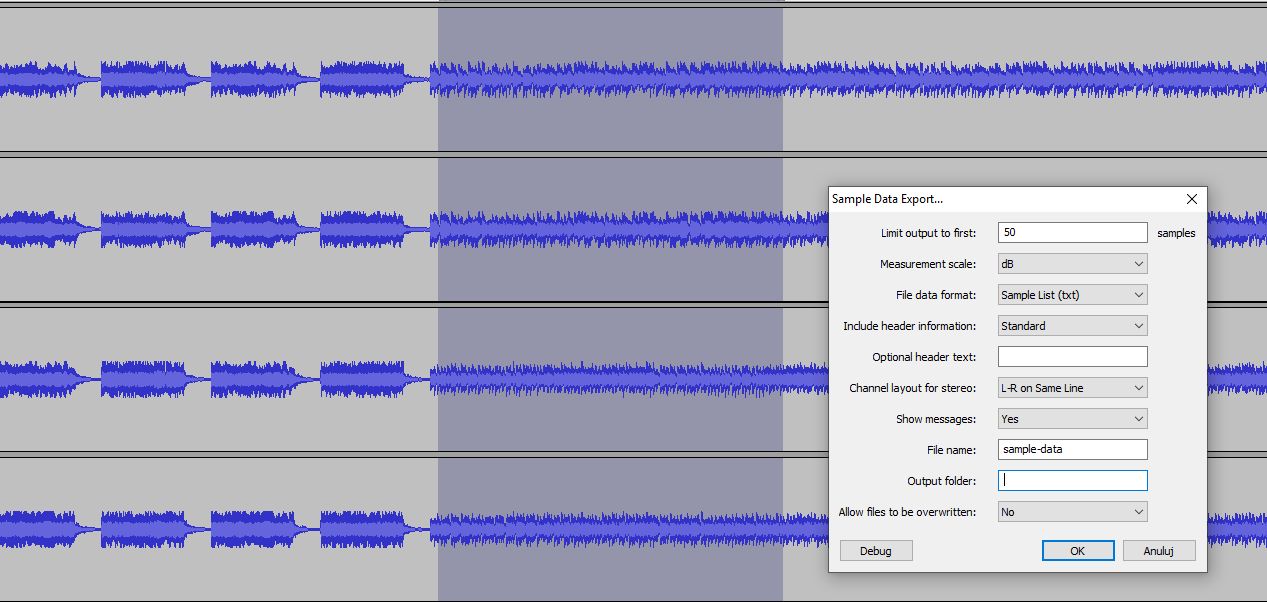The height and width of the screenshot is (602, 1267).
Task: Click the Debug button
Action: pyautogui.click(x=876, y=550)
